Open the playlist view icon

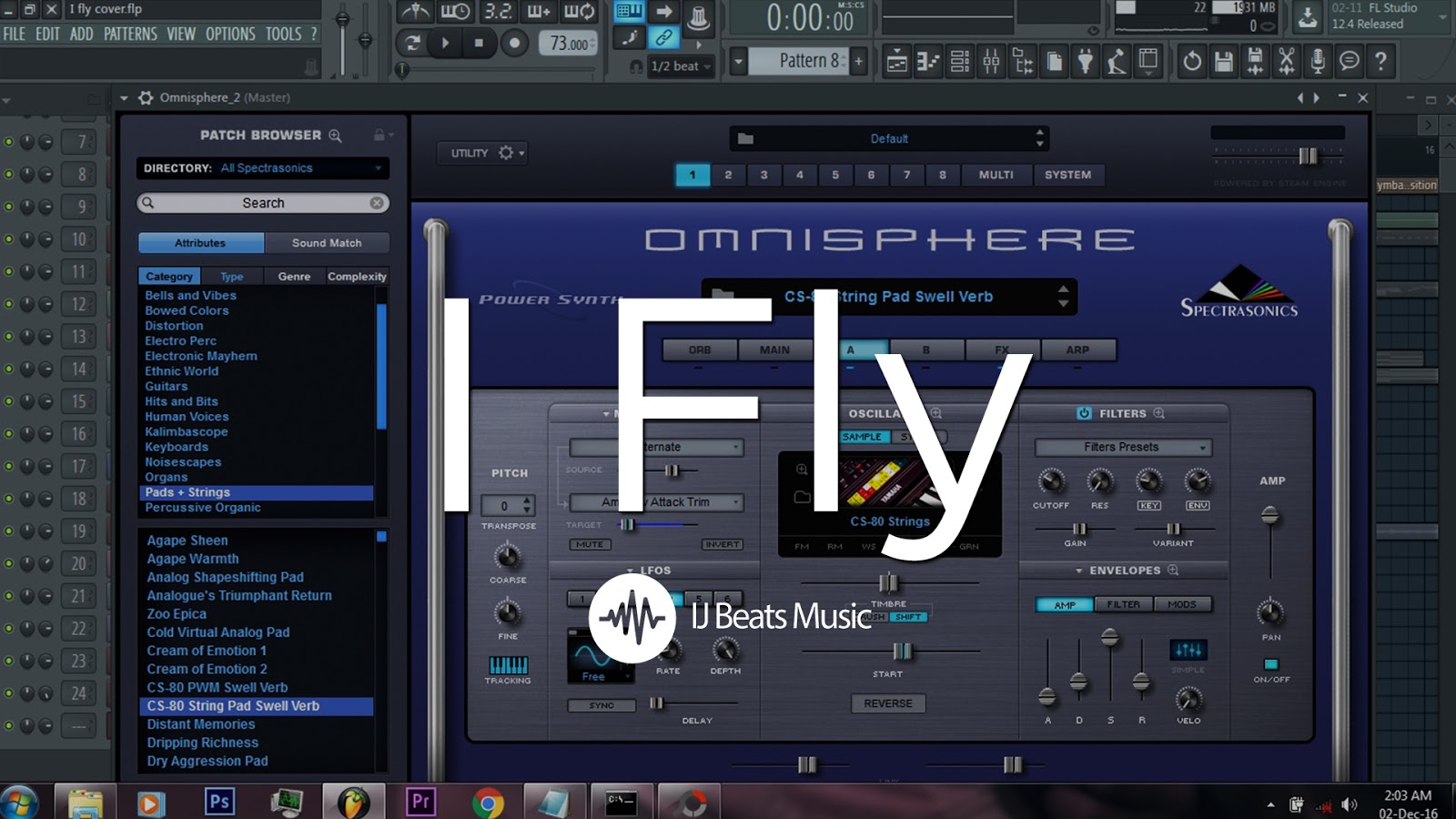(x=896, y=61)
